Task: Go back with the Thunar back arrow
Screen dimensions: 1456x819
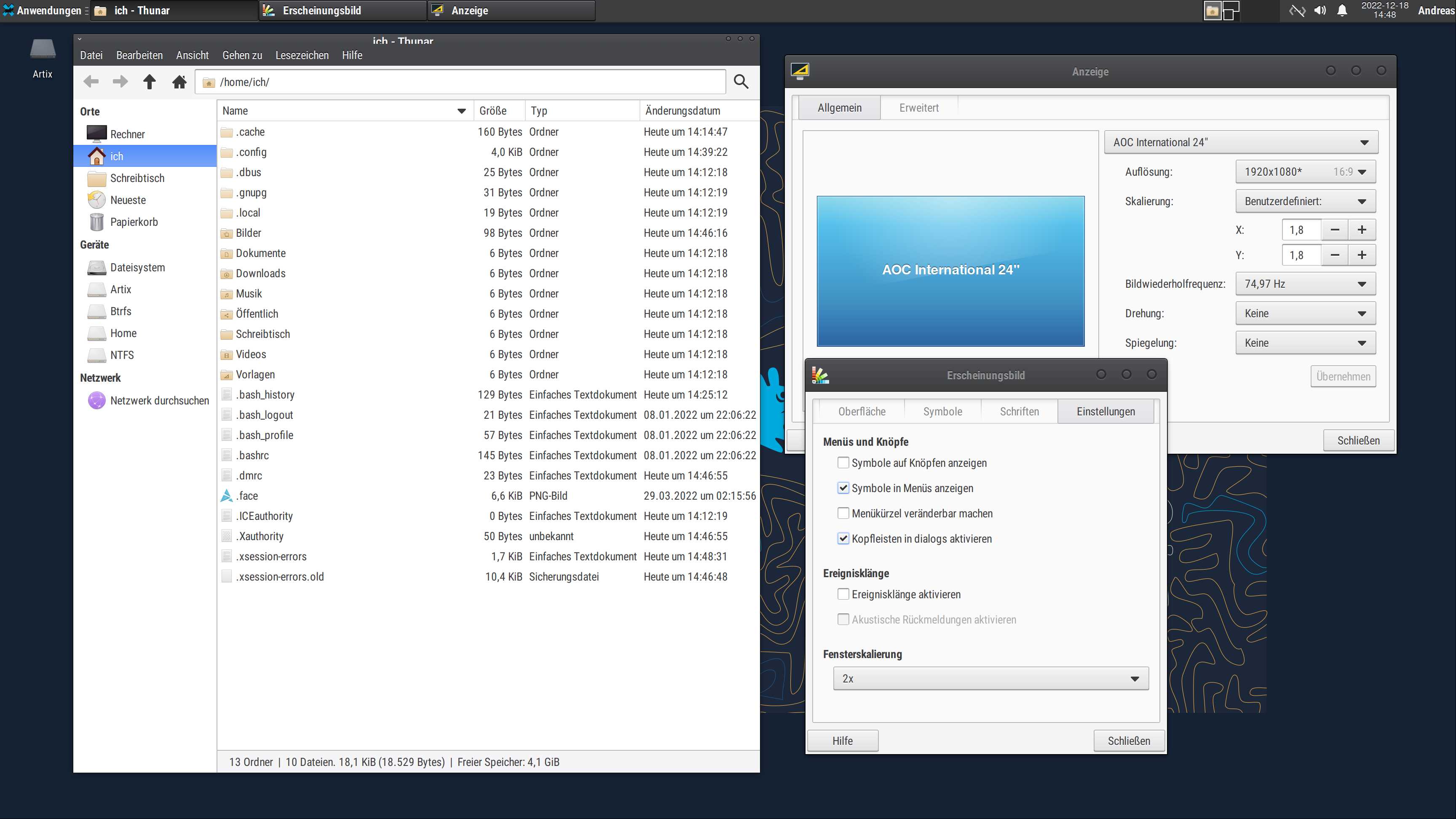Action: (91, 82)
